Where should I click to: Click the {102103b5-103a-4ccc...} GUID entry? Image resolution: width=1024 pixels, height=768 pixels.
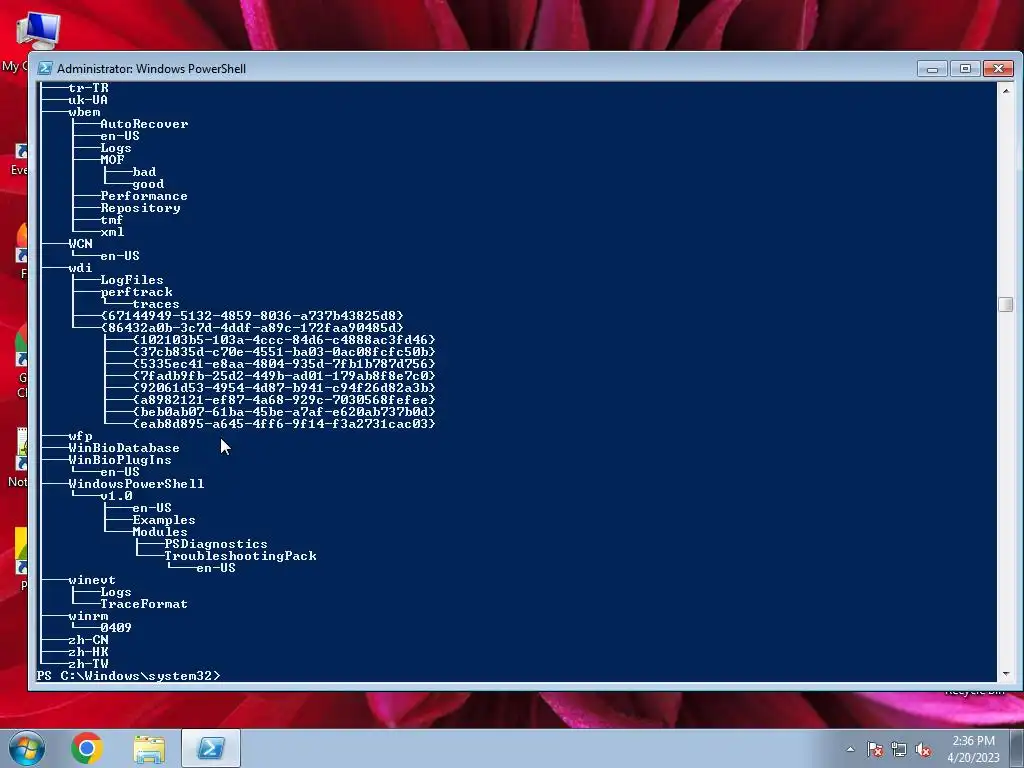[x=284, y=340]
